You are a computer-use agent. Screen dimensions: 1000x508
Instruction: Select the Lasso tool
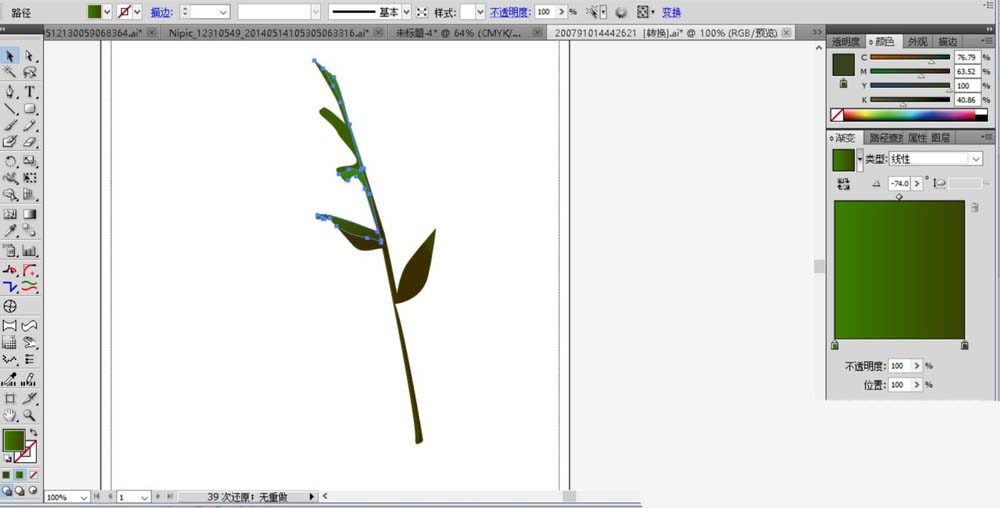[29, 73]
